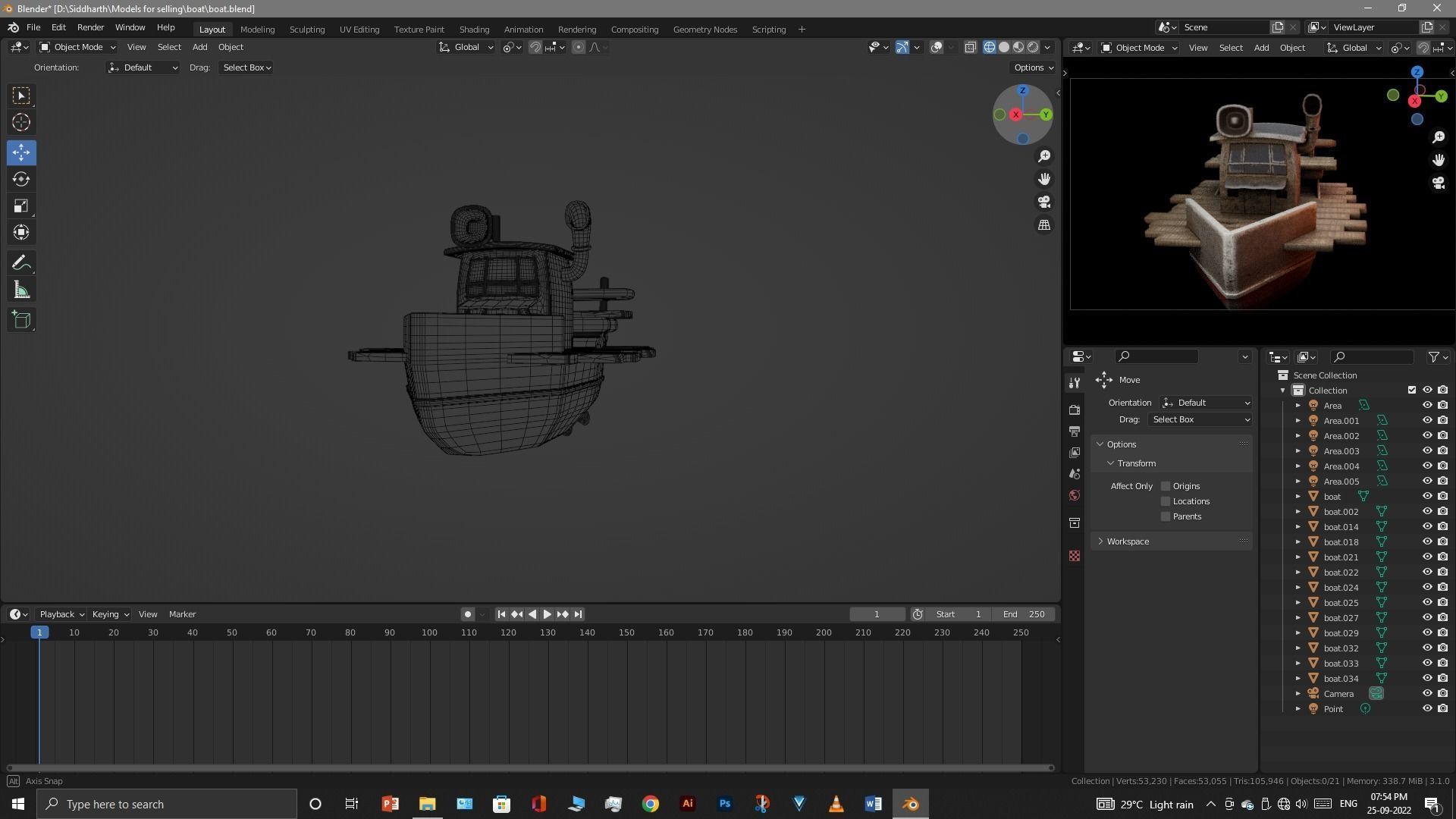
Task: Jump to the last frame
Action: click(578, 614)
